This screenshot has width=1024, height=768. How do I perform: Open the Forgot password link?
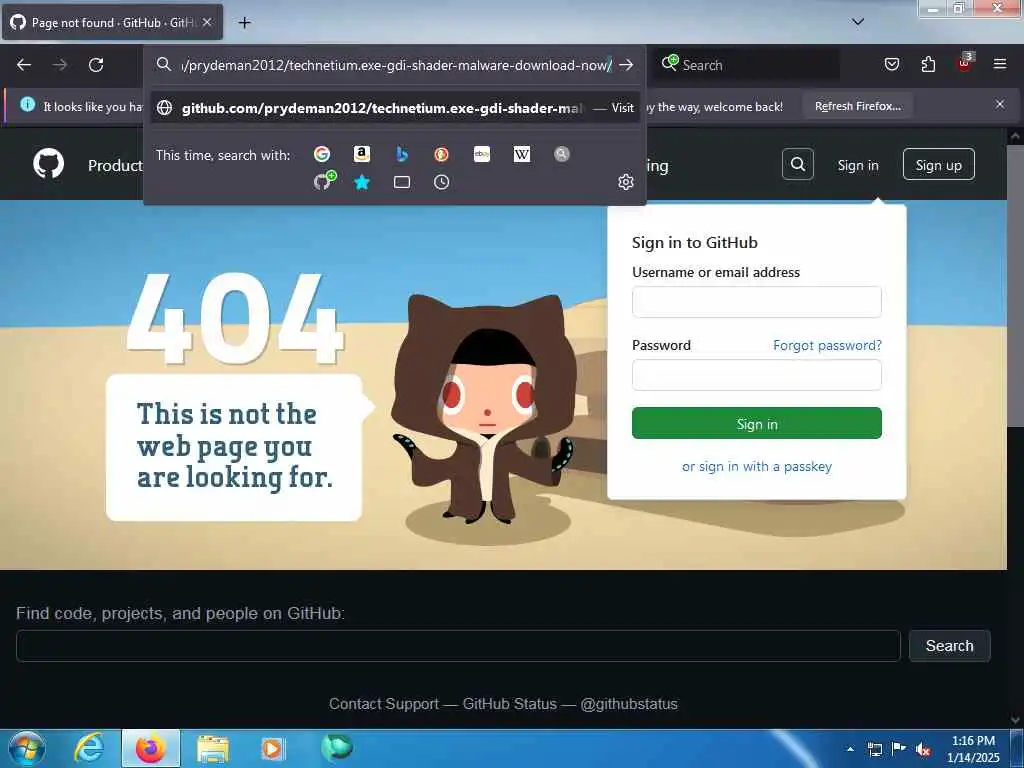point(827,345)
